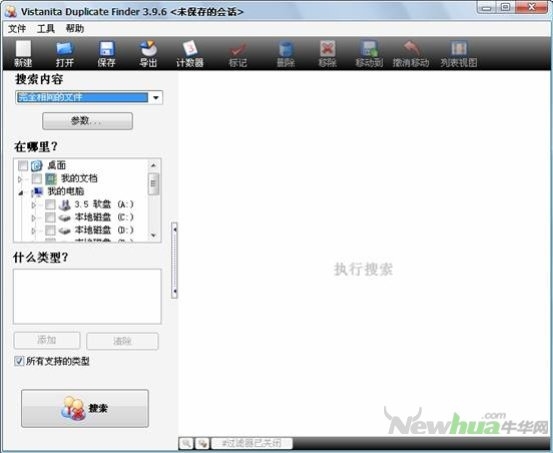Click the 过滤器已关闭 filter status button
Image resolution: width=553 pixels, height=453 pixels.
[252, 443]
